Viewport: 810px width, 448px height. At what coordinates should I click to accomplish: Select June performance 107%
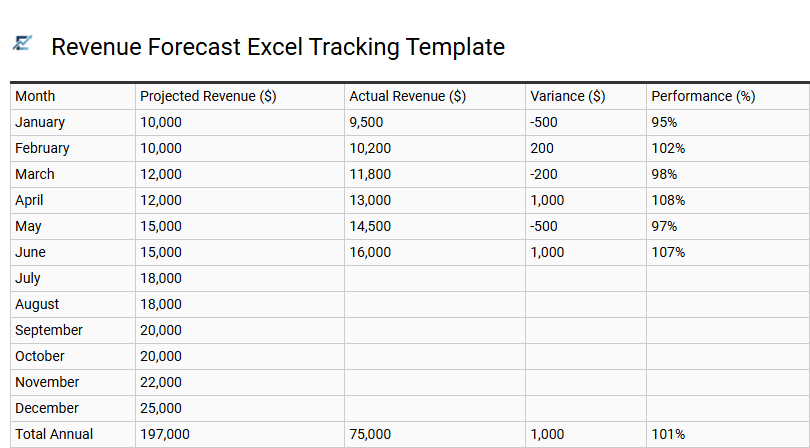pyautogui.click(x=668, y=252)
